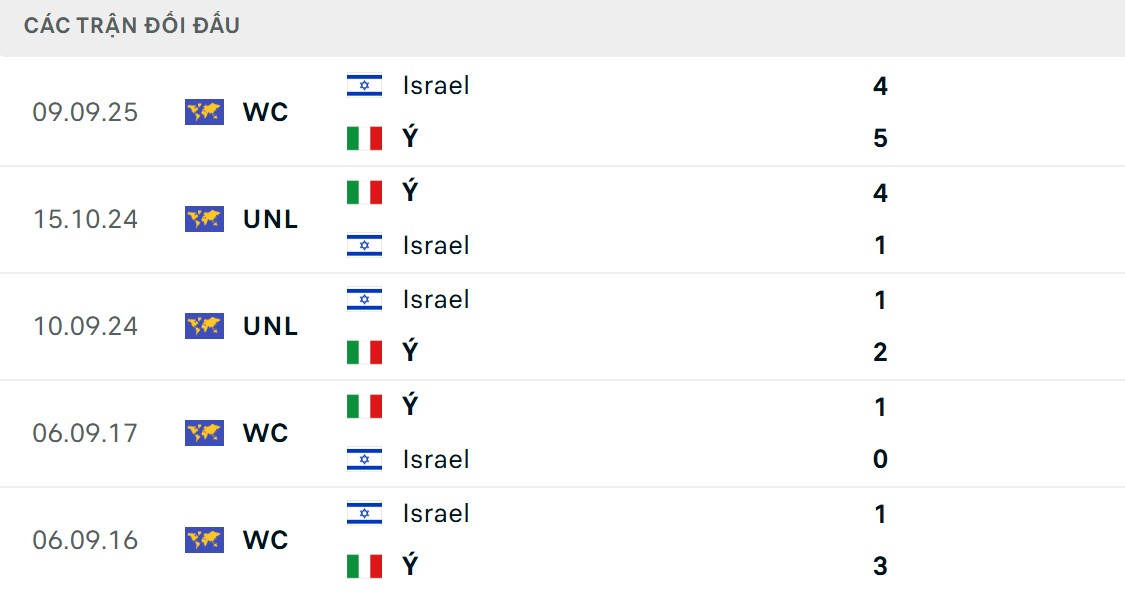This screenshot has height=592, width=1125.
Task: Click the date 06.09.16
Action: point(87,540)
